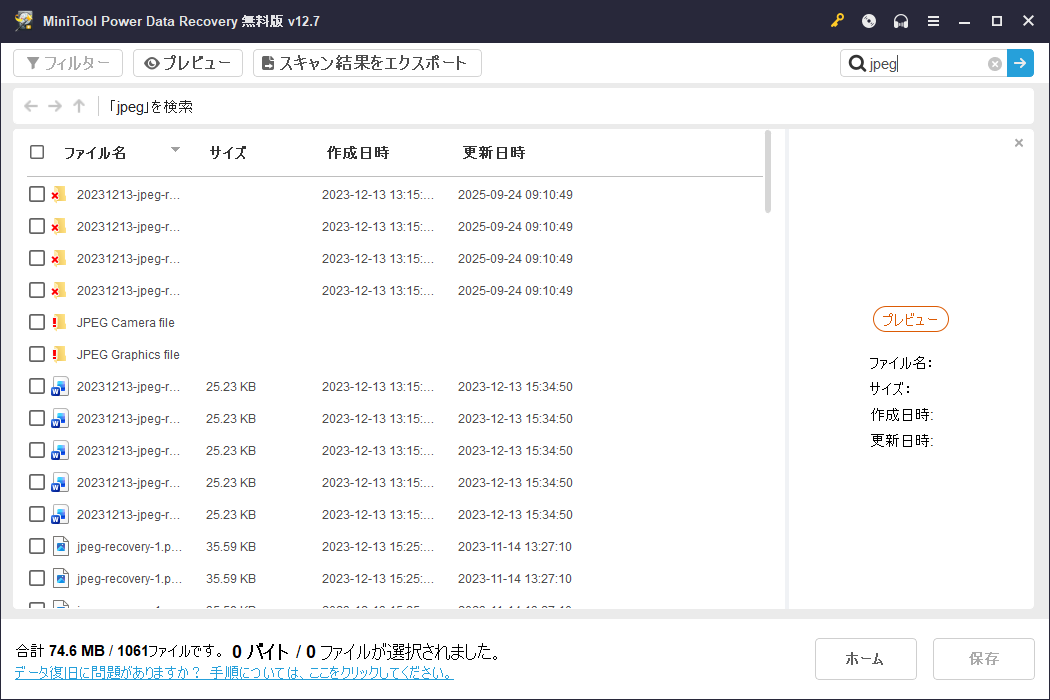The image size is (1050, 700).
Task: Click the プレビュー preview toolbar item
Action: click(x=188, y=62)
